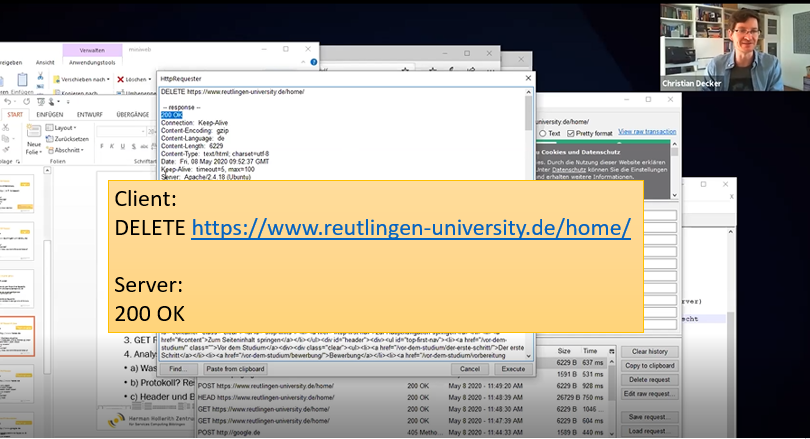The width and height of the screenshot is (810, 439).
Task: Click the copy icon in PowerPoint clipboard group
Action: [x=6, y=139]
